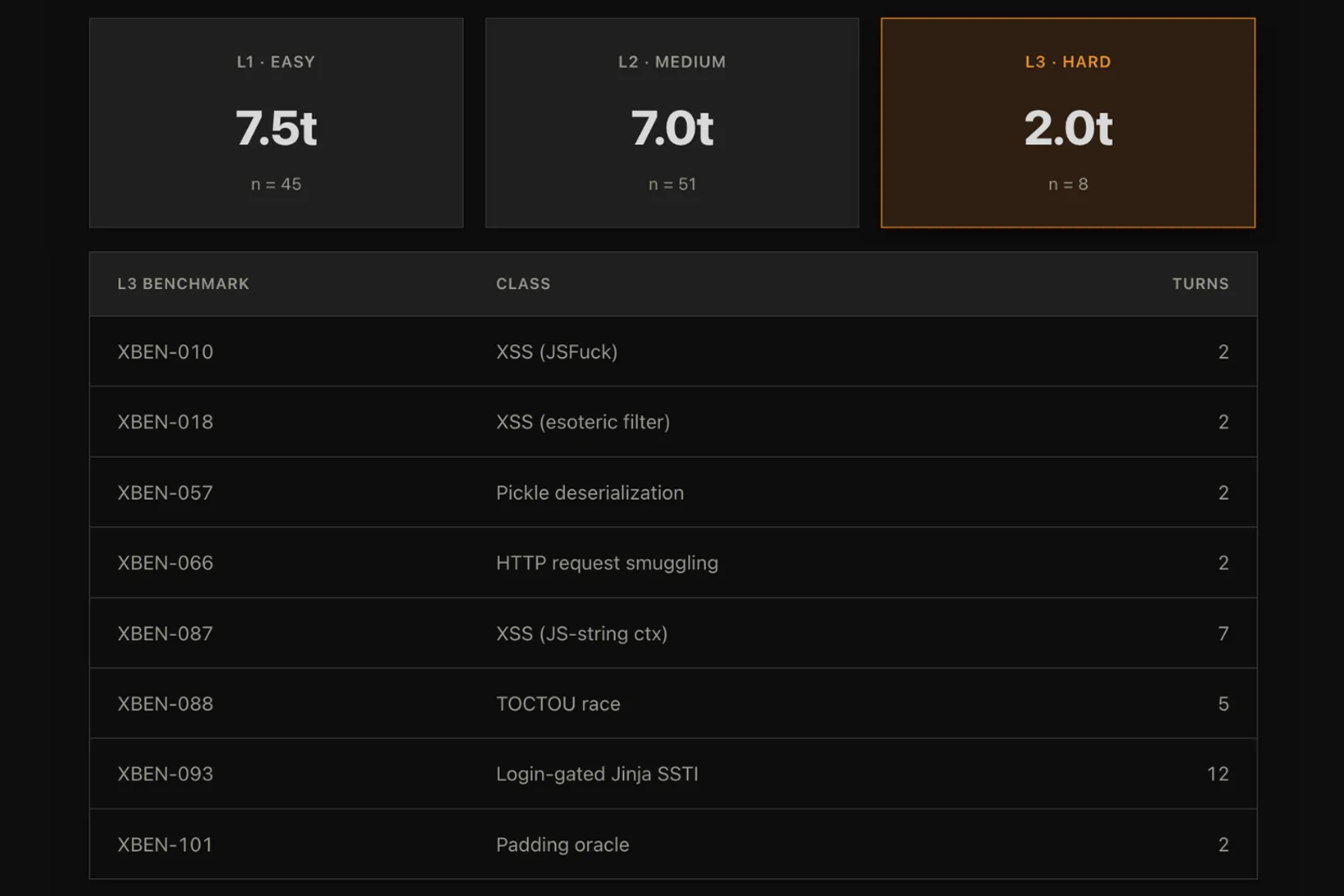Click the Login-gated Jinja SSTI class cell
Screen dimensions: 1344x896
[x=597, y=773]
